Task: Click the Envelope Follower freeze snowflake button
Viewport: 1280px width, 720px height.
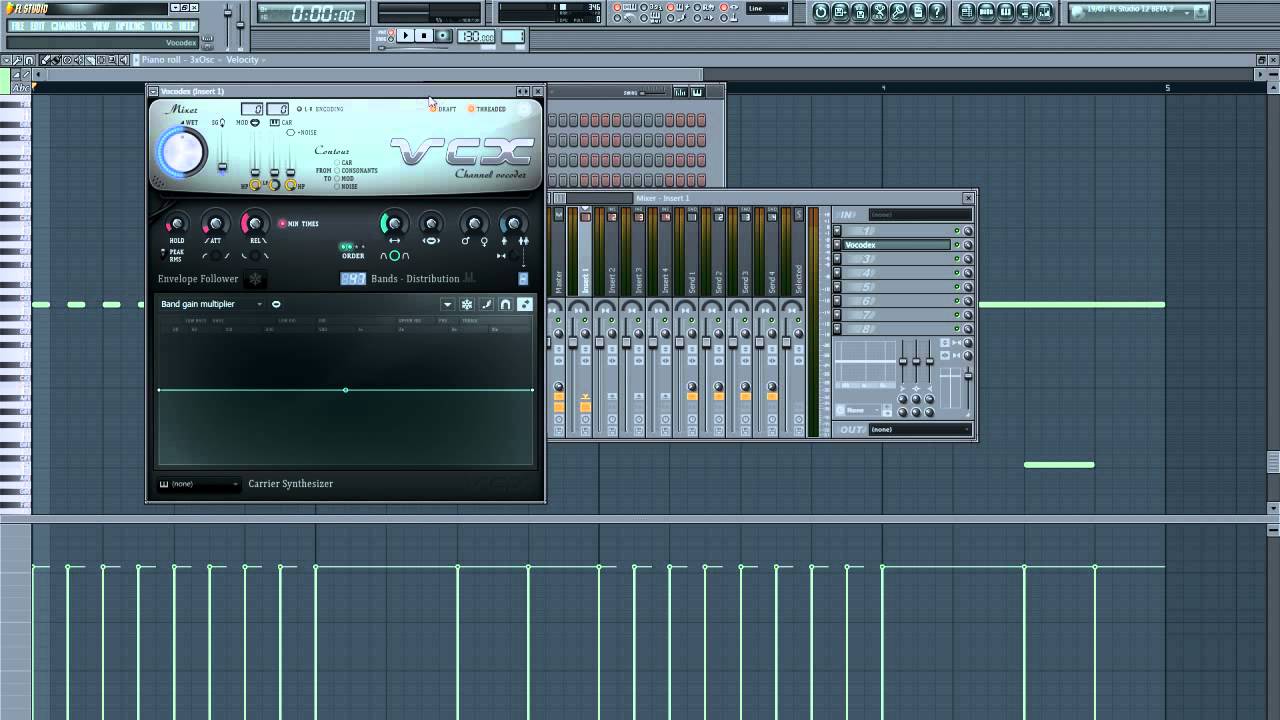Action: pos(255,279)
